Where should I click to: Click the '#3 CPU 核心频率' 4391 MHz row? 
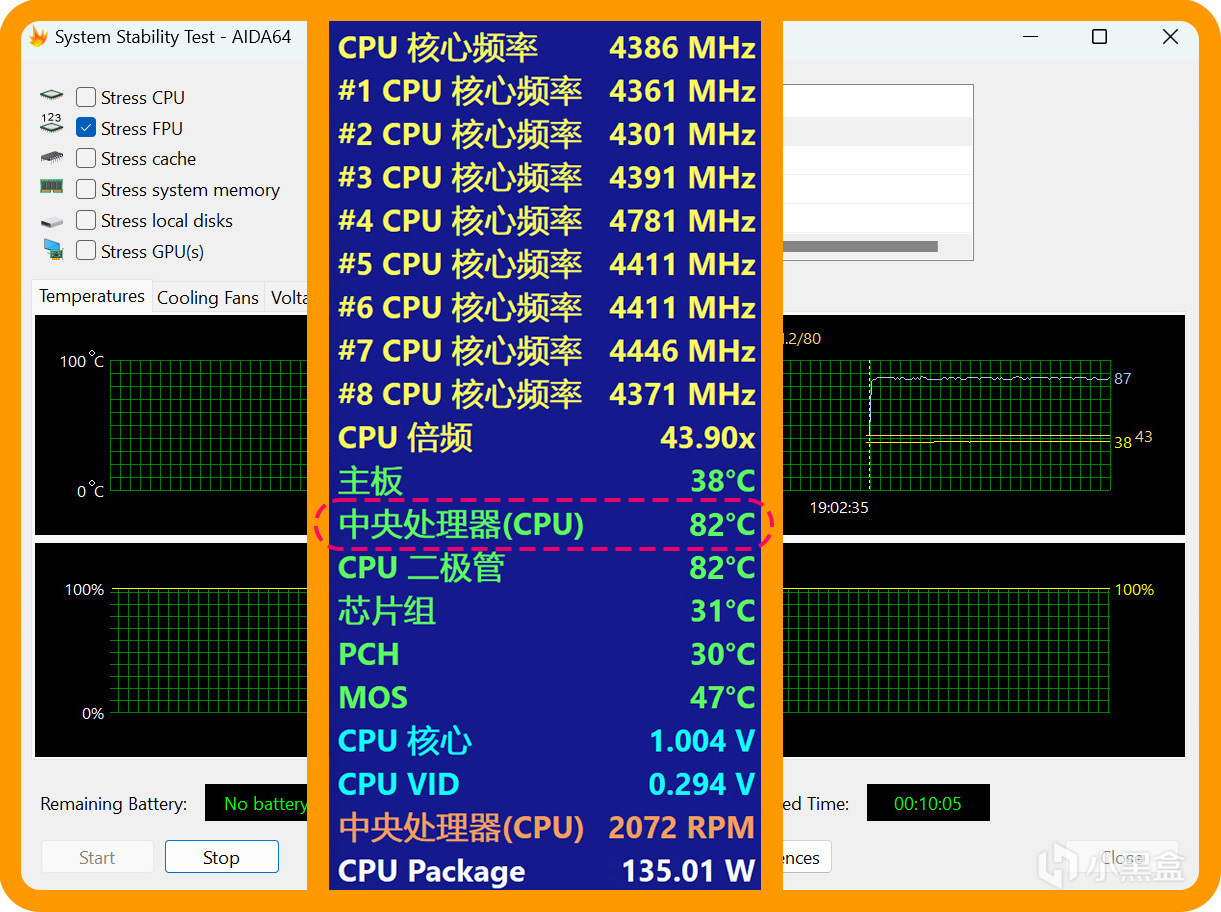546,177
